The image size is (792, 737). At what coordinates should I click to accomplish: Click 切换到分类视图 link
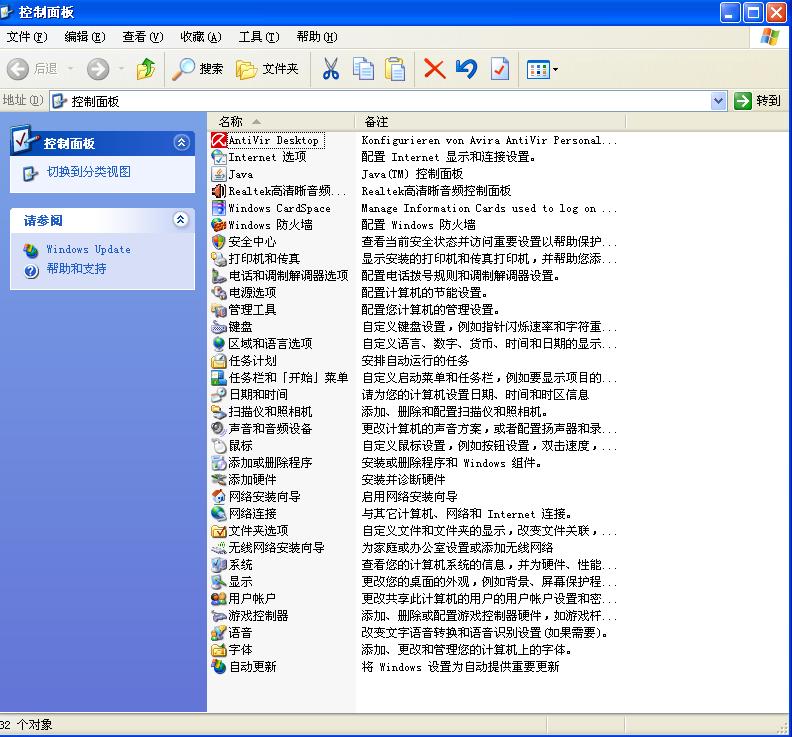point(88,172)
